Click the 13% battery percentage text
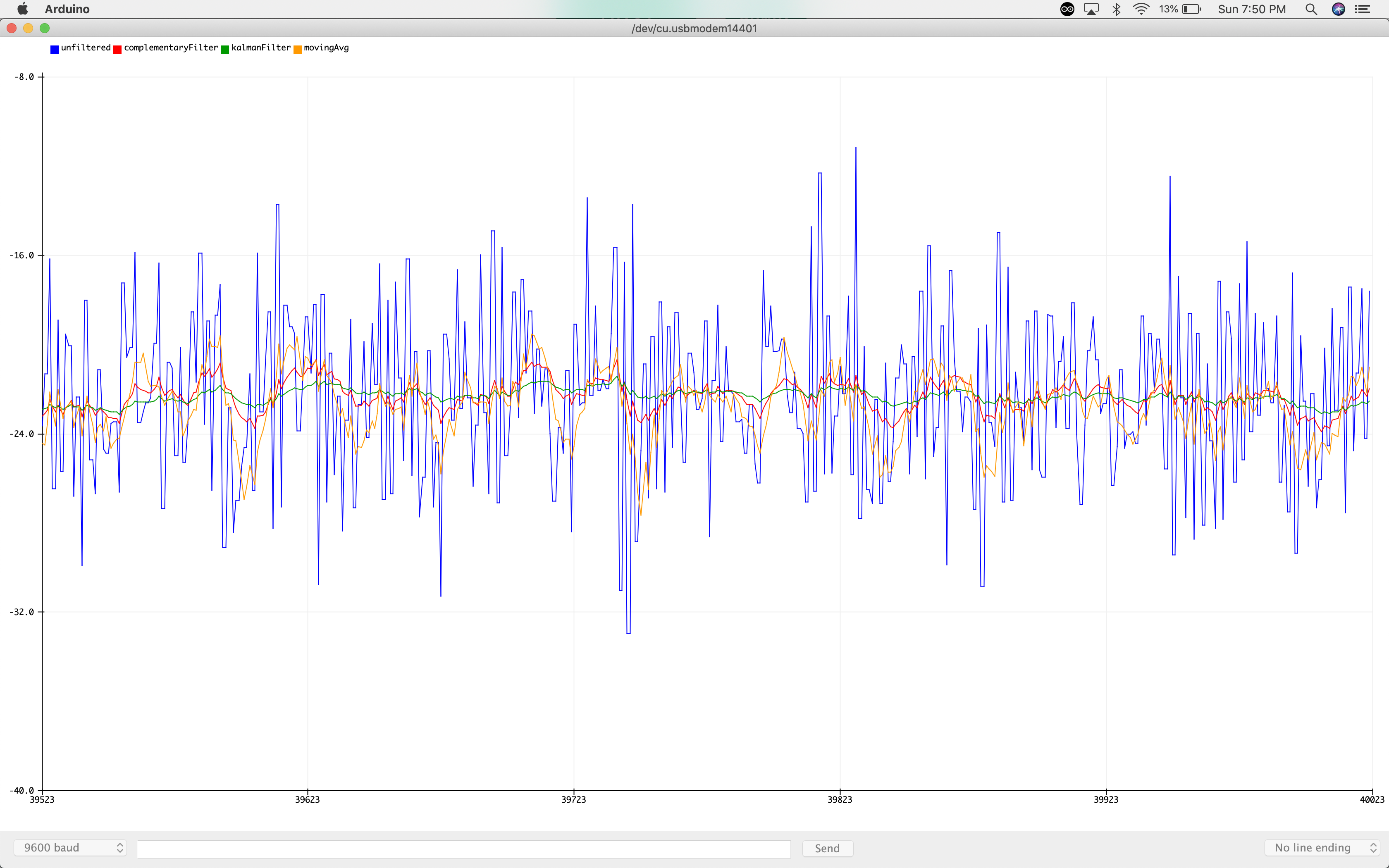This screenshot has height=868, width=1389. point(1168,9)
